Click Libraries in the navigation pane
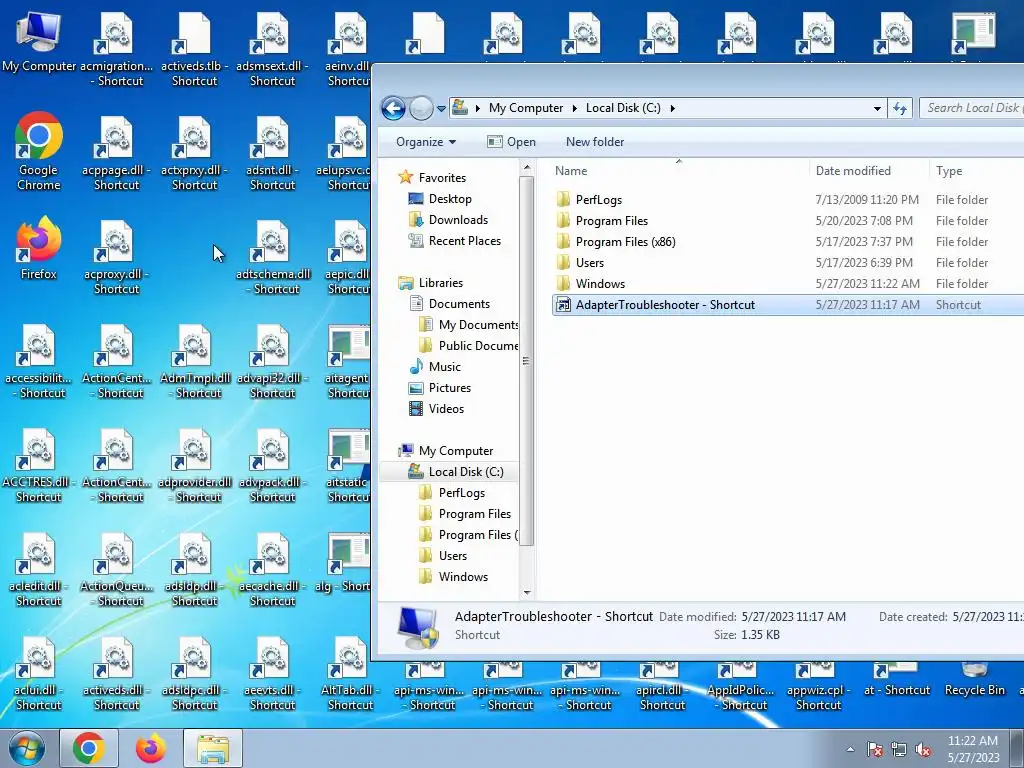The image size is (1024, 768). (x=440, y=283)
